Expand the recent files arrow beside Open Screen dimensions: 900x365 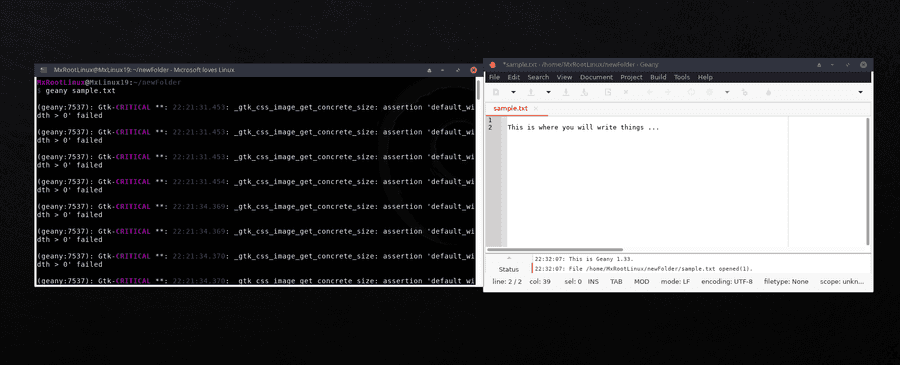pyautogui.click(x=549, y=92)
